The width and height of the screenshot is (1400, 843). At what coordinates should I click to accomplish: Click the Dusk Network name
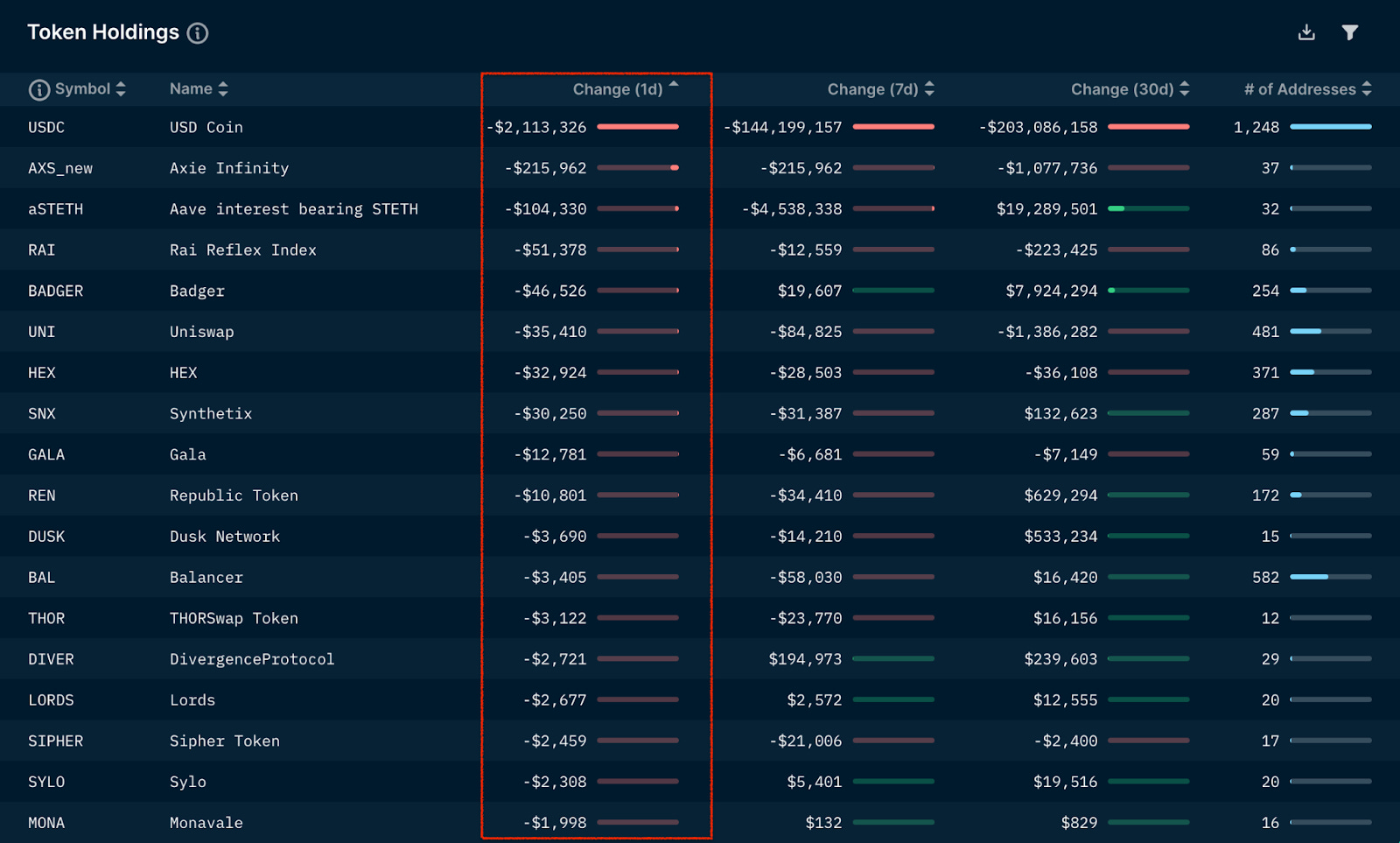coord(225,537)
